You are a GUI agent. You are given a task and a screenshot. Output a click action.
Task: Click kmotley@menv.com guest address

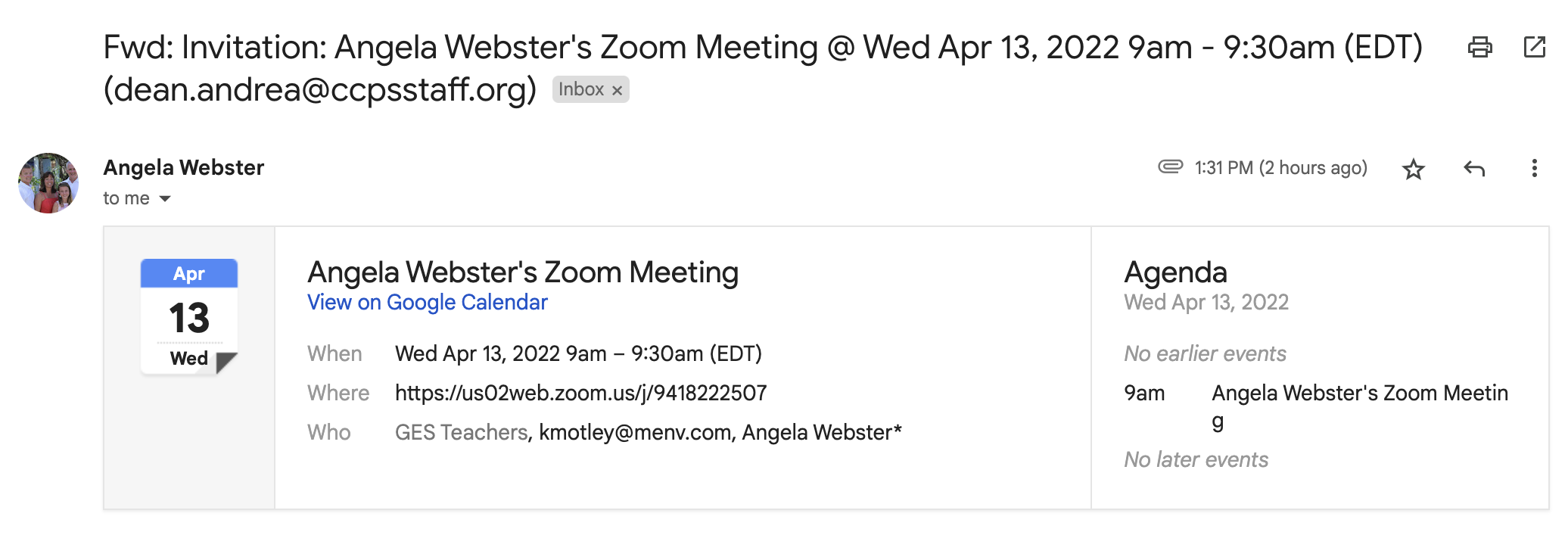[x=635, y=432]
